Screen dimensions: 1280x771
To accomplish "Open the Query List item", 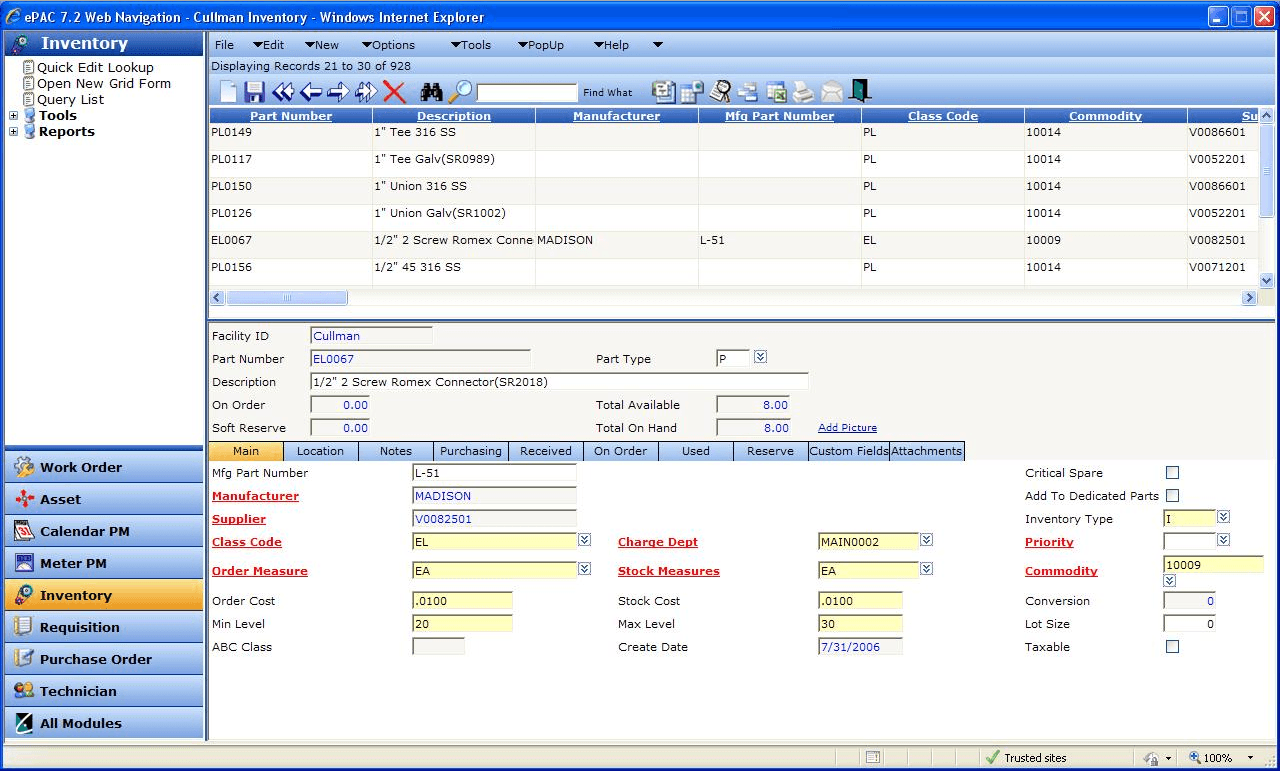I will pyautogui.click(x=71, y=100).
